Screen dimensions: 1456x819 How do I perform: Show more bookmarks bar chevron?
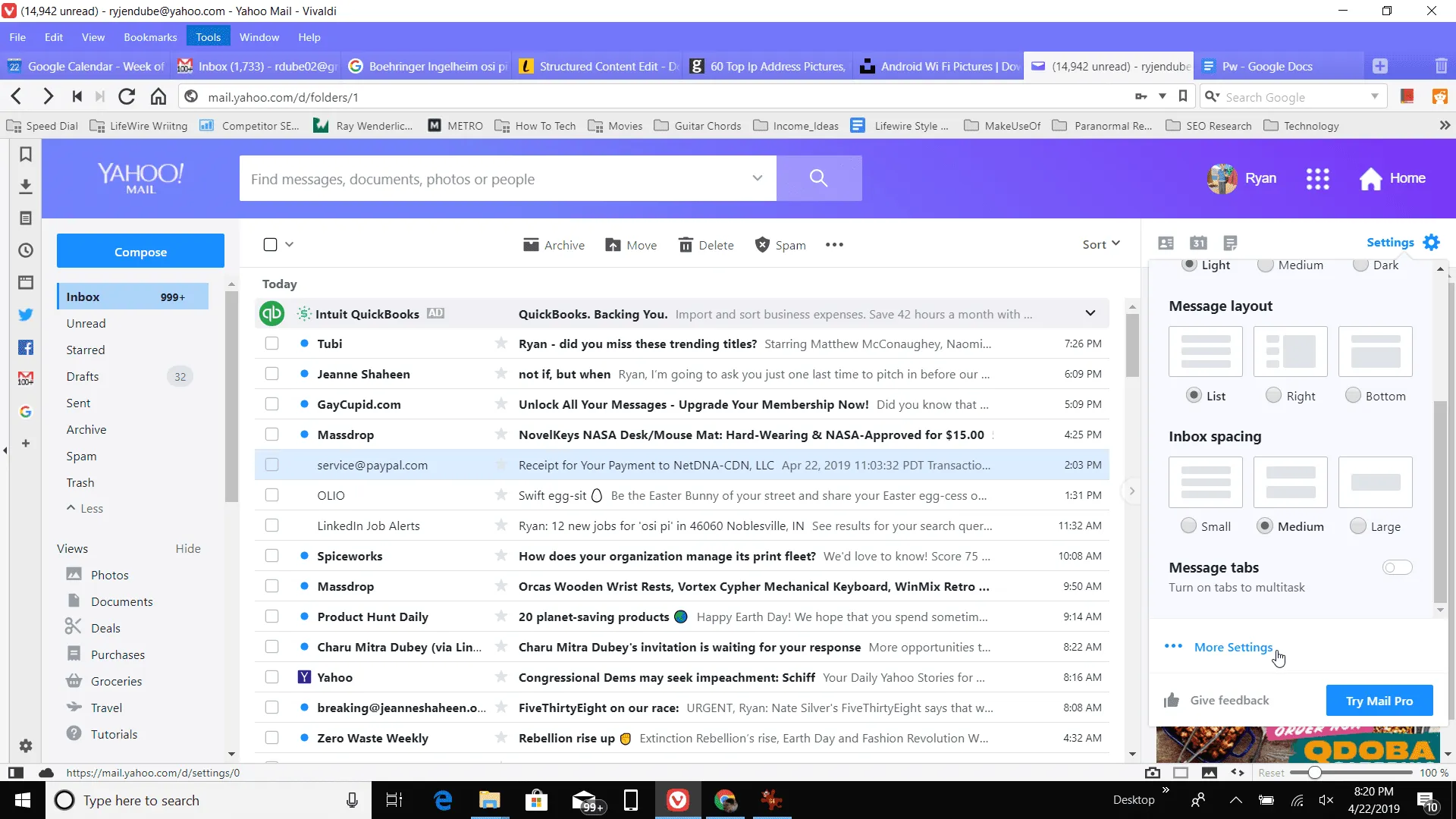pos(1445,126)
